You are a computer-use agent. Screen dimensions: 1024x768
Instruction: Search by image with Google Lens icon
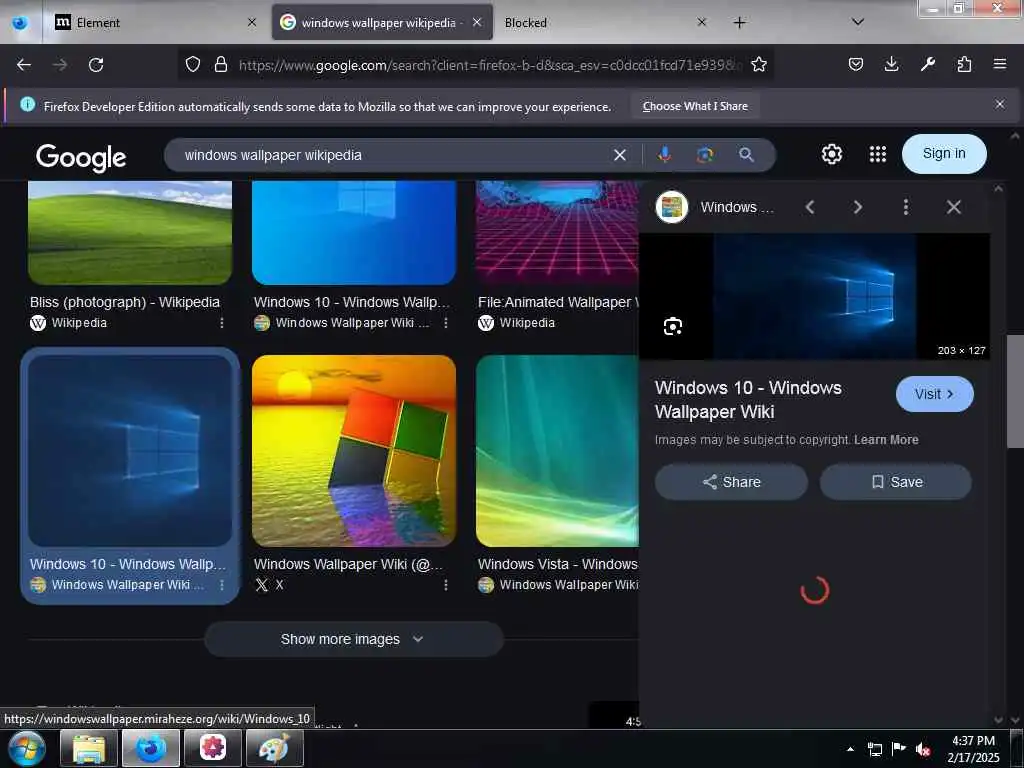point(705,155)
